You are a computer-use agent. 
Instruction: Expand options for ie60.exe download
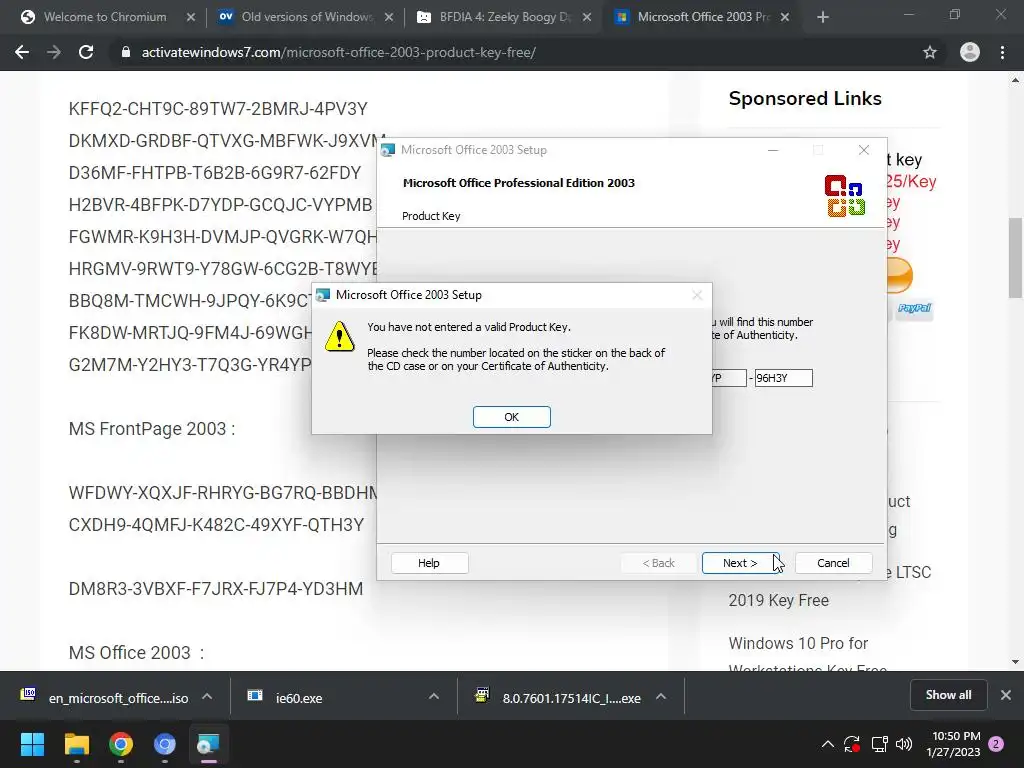coord(434,697)
